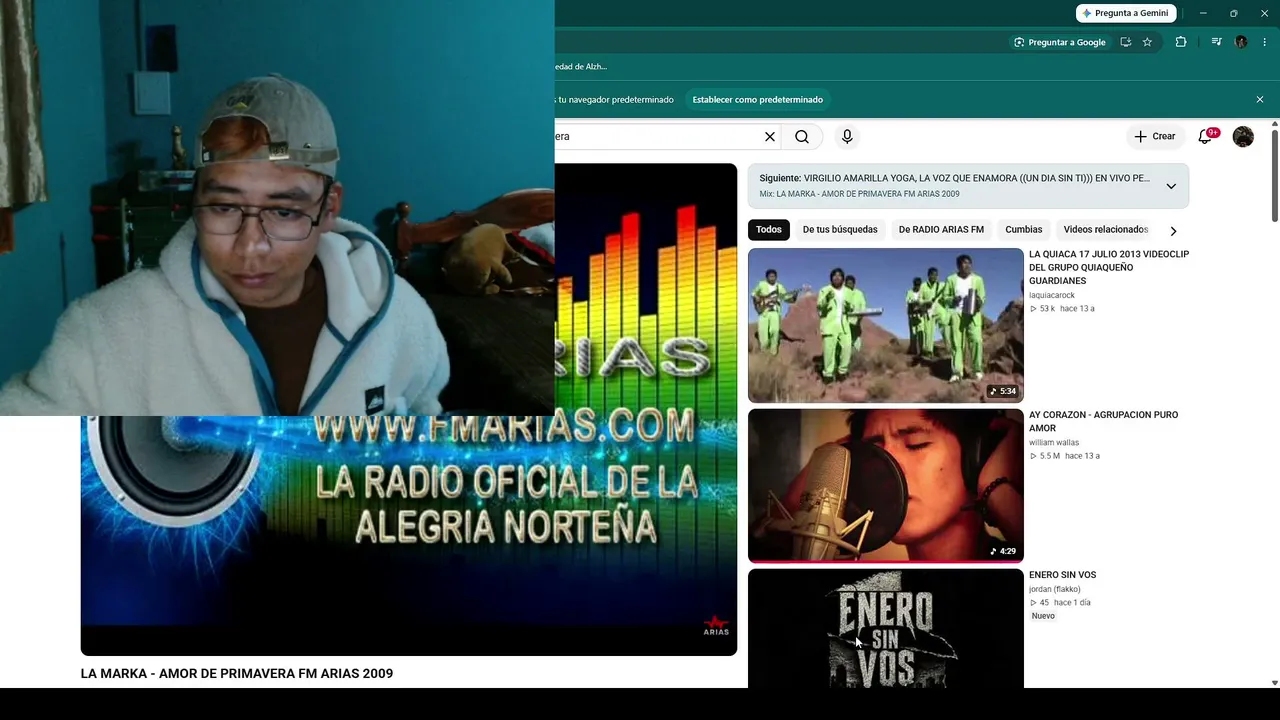Click the Nuevo badge on ENERO SIN VOS
The height and width of the screenshot is (720, 1280).
[x=1043, y=616]
